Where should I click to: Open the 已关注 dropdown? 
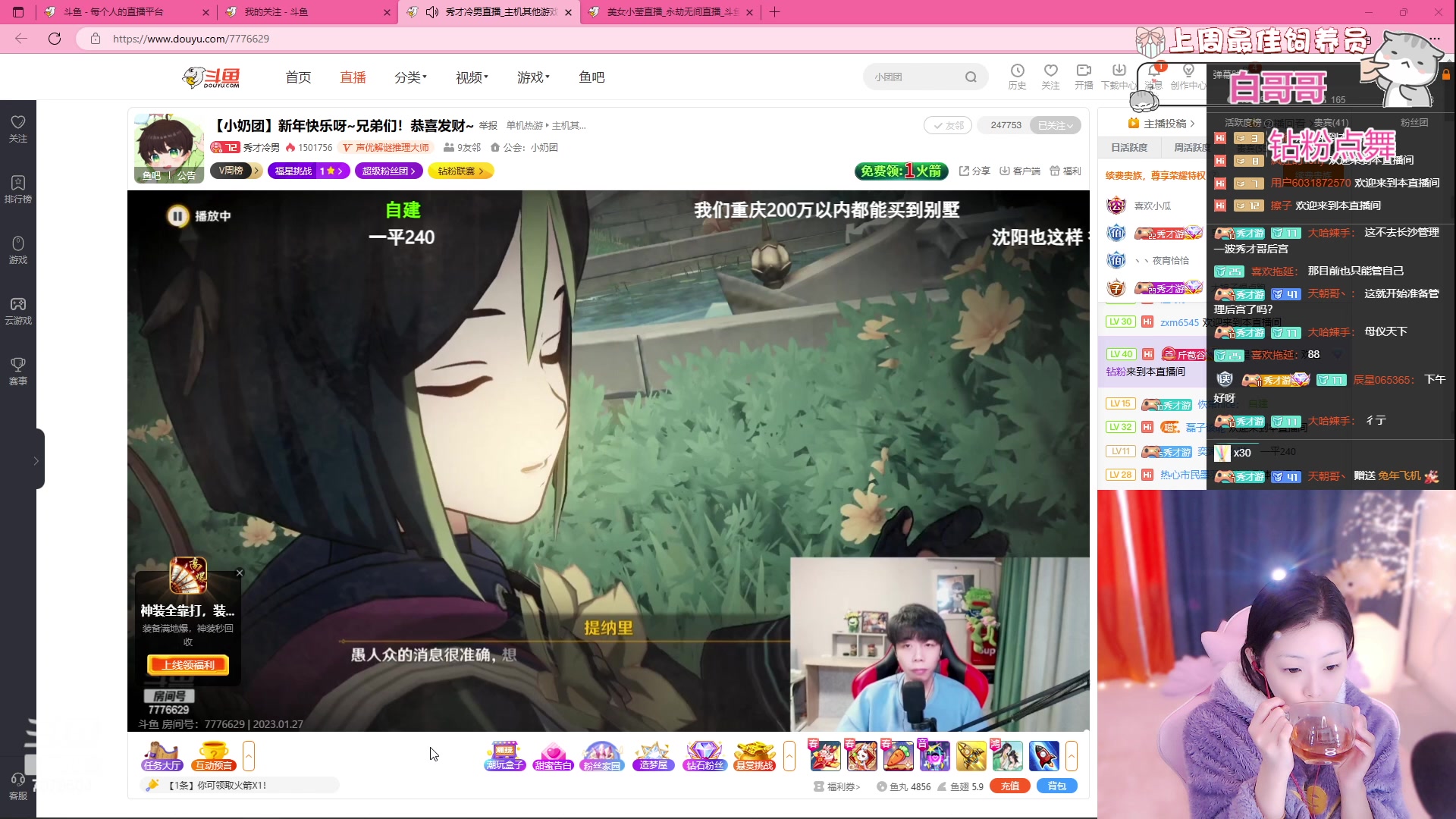tap(1056, 125)
